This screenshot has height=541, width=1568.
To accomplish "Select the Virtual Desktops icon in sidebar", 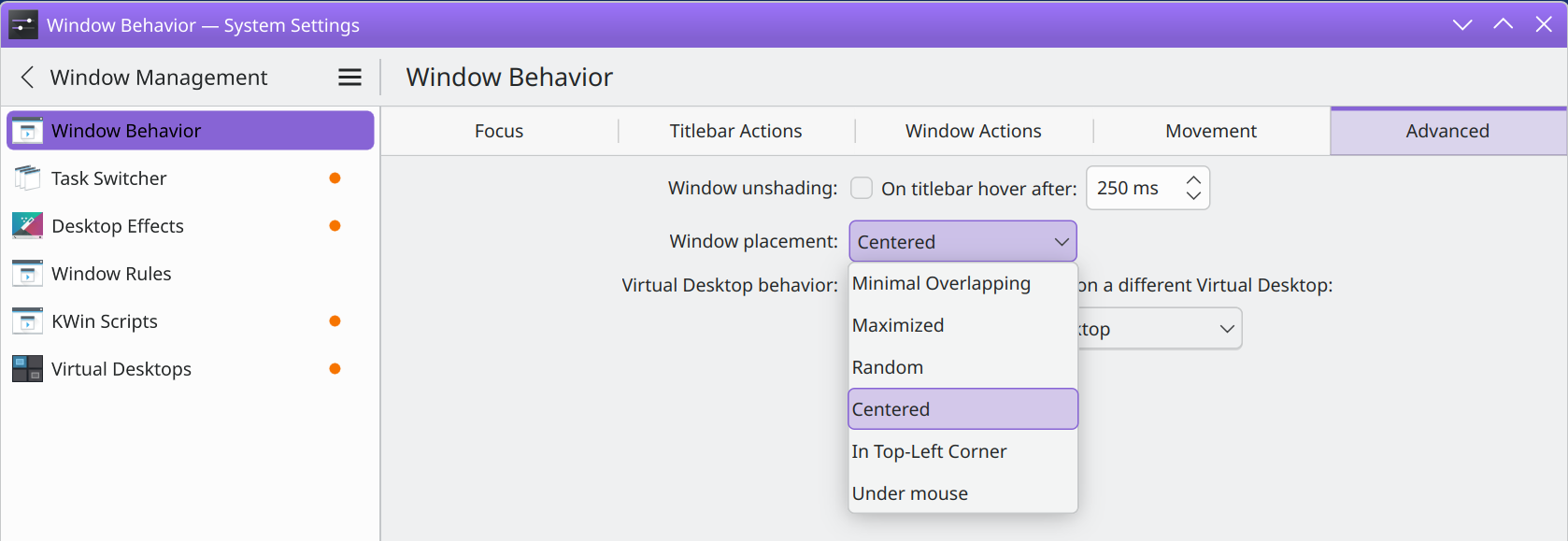I will (x=27, y=369).
